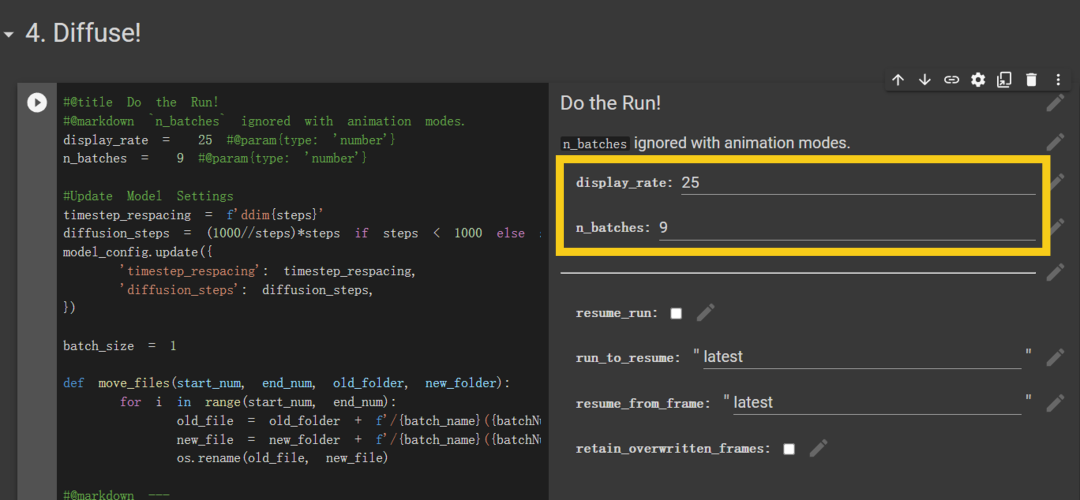Open cell settings gear icon

978,80
